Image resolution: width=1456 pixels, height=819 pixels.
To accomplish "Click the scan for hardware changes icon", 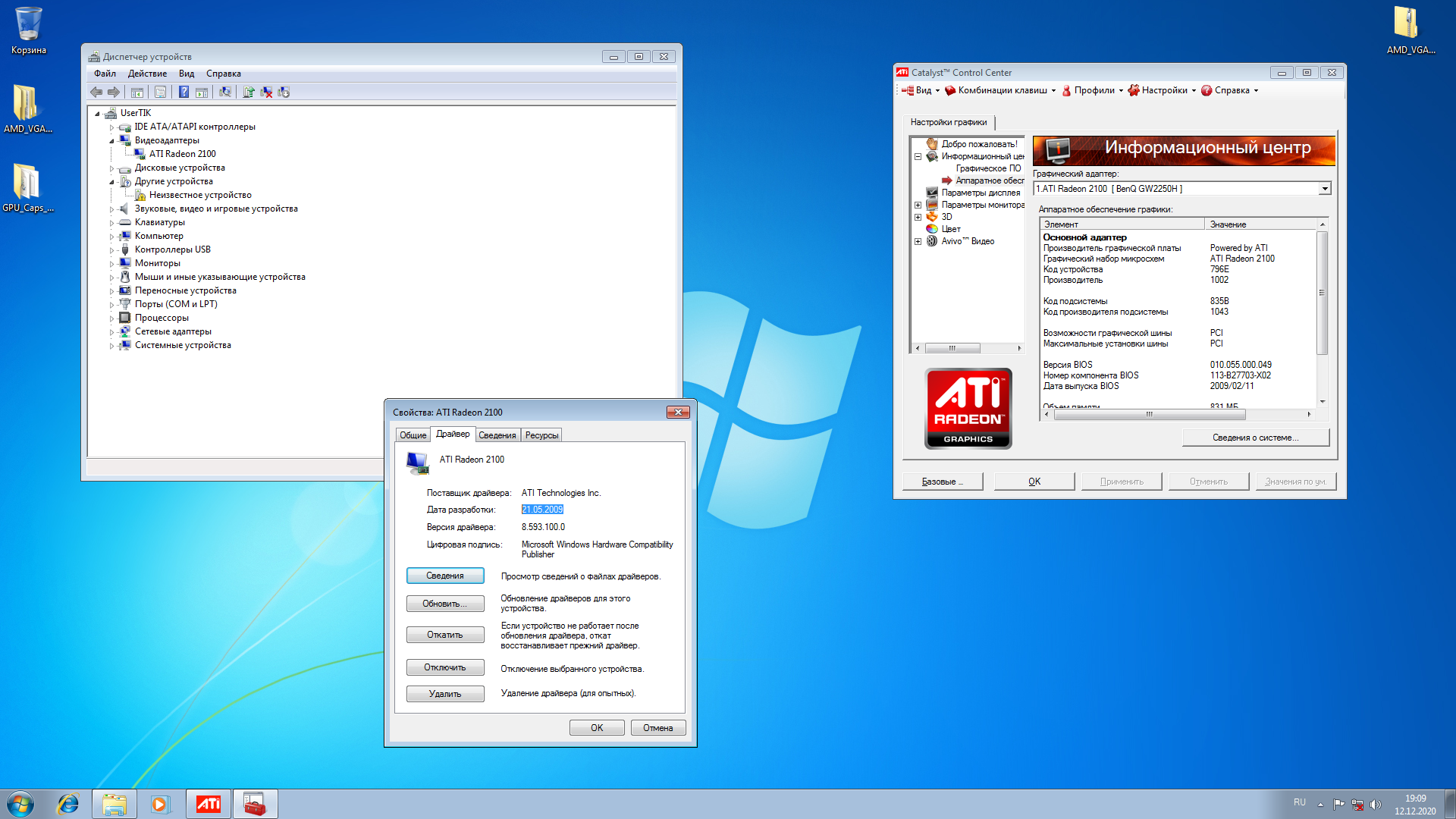I will point(225,92).
